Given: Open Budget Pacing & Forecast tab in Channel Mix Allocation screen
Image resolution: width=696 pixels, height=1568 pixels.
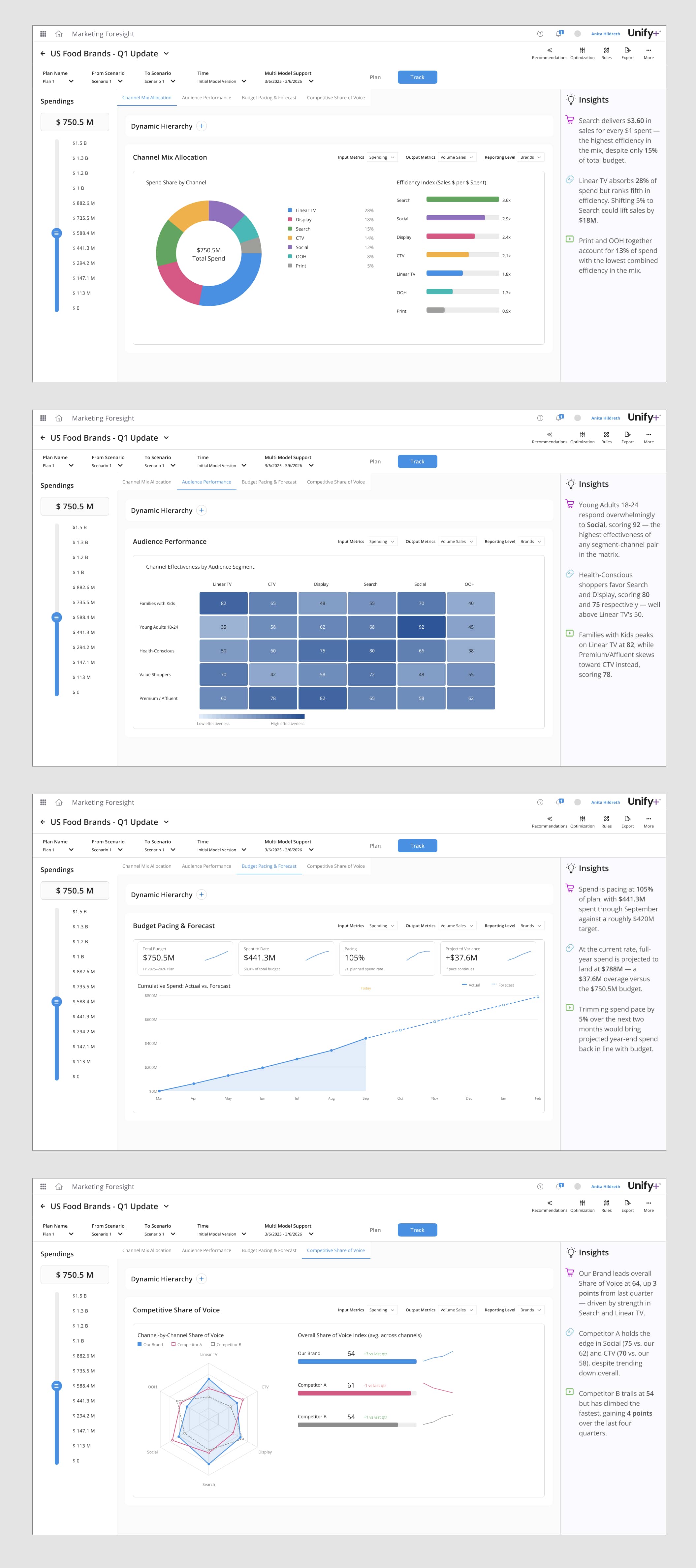Looking at the screenshot, I should [x=269, y=97].
